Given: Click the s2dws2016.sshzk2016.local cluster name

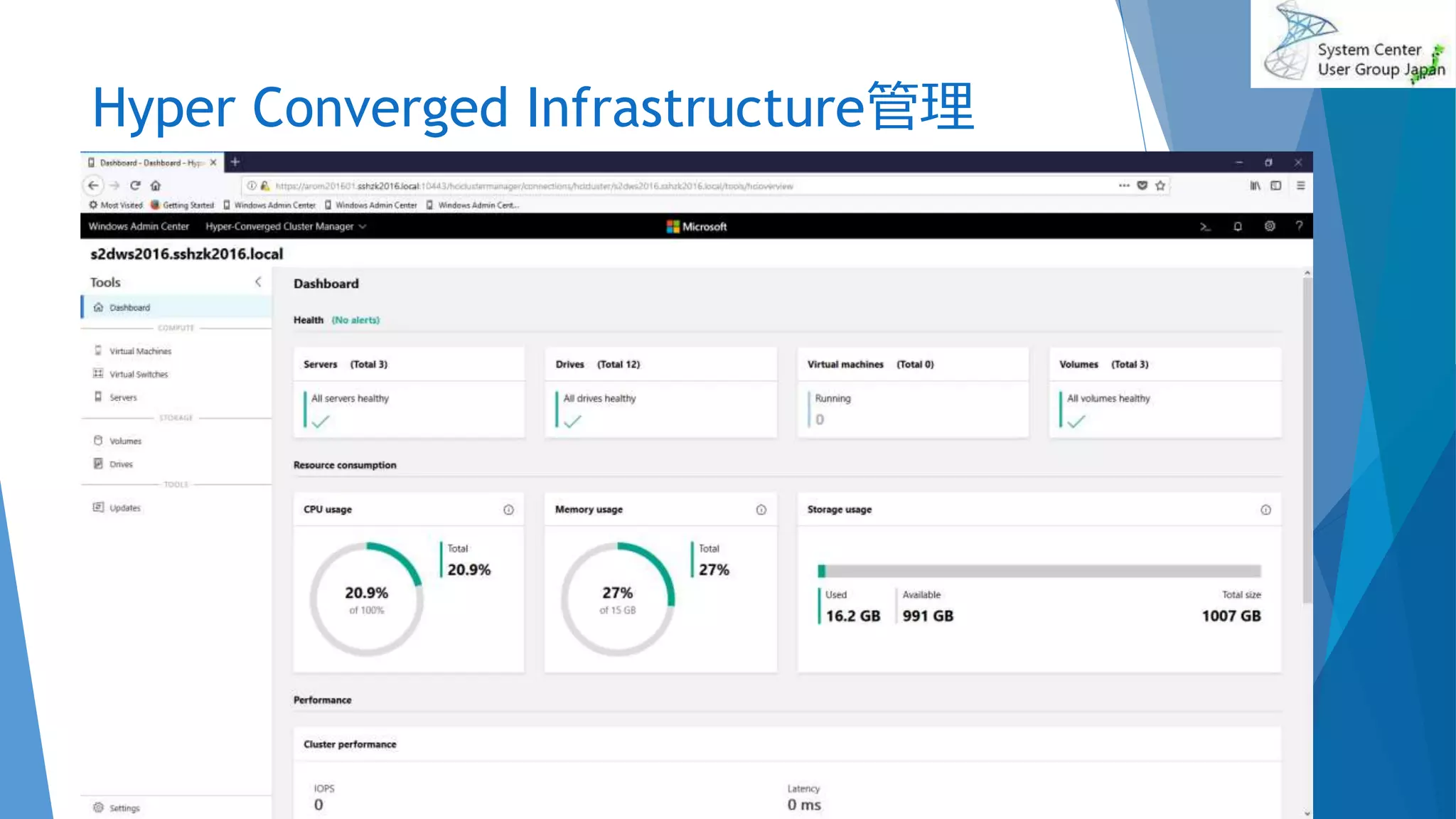Looking at the screenshot, I should [x=186, y=254].
